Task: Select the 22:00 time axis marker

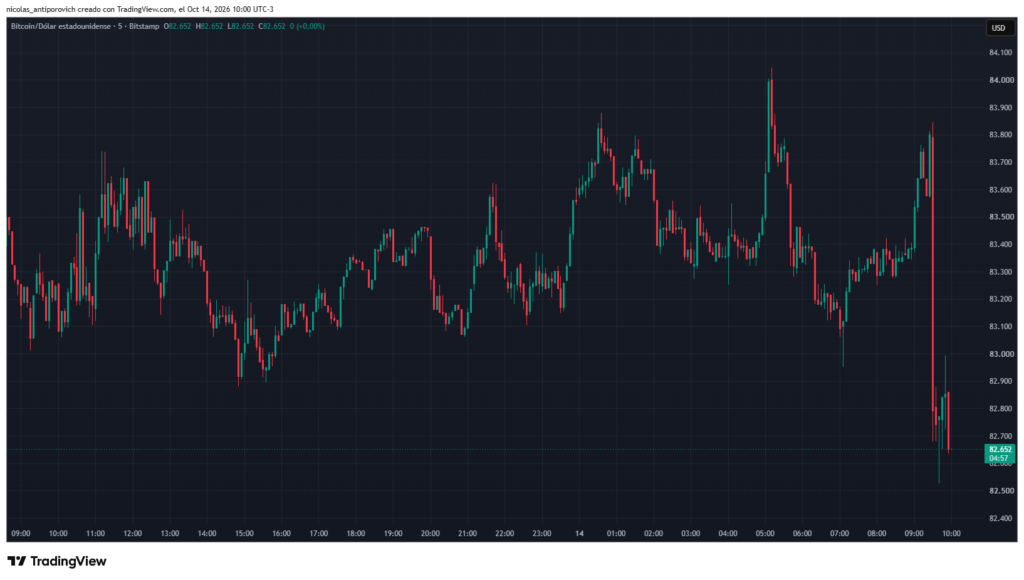Action: point(504,534)
